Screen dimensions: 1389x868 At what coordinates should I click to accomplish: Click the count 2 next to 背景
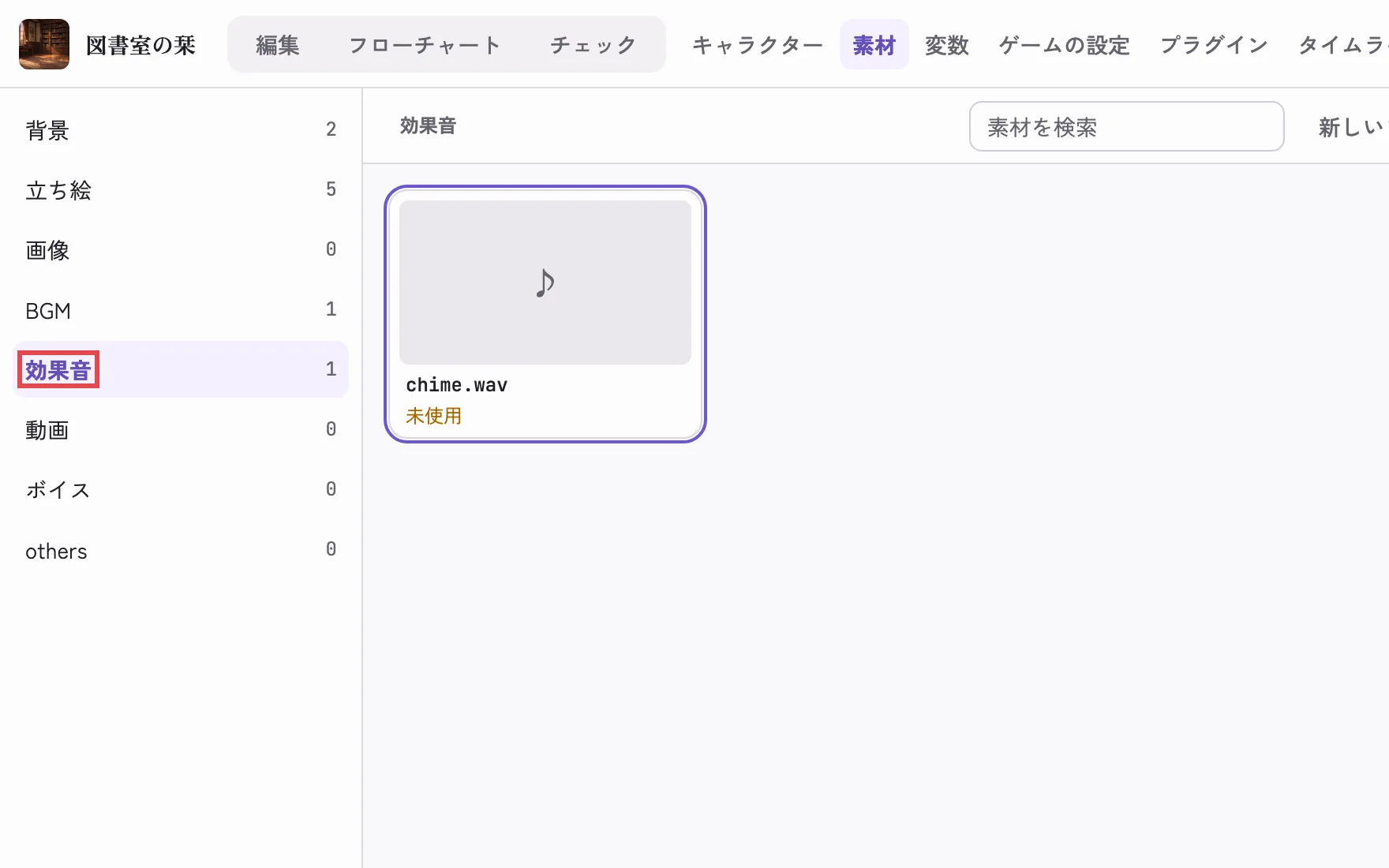(331, 129)
